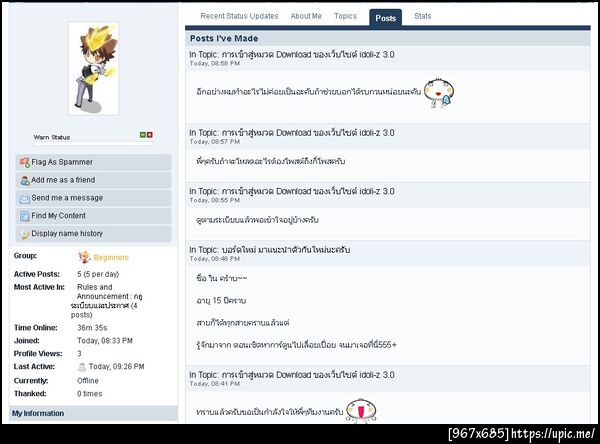Click Display name history
Screen dimensions: 600x444
tap(93, 234)
